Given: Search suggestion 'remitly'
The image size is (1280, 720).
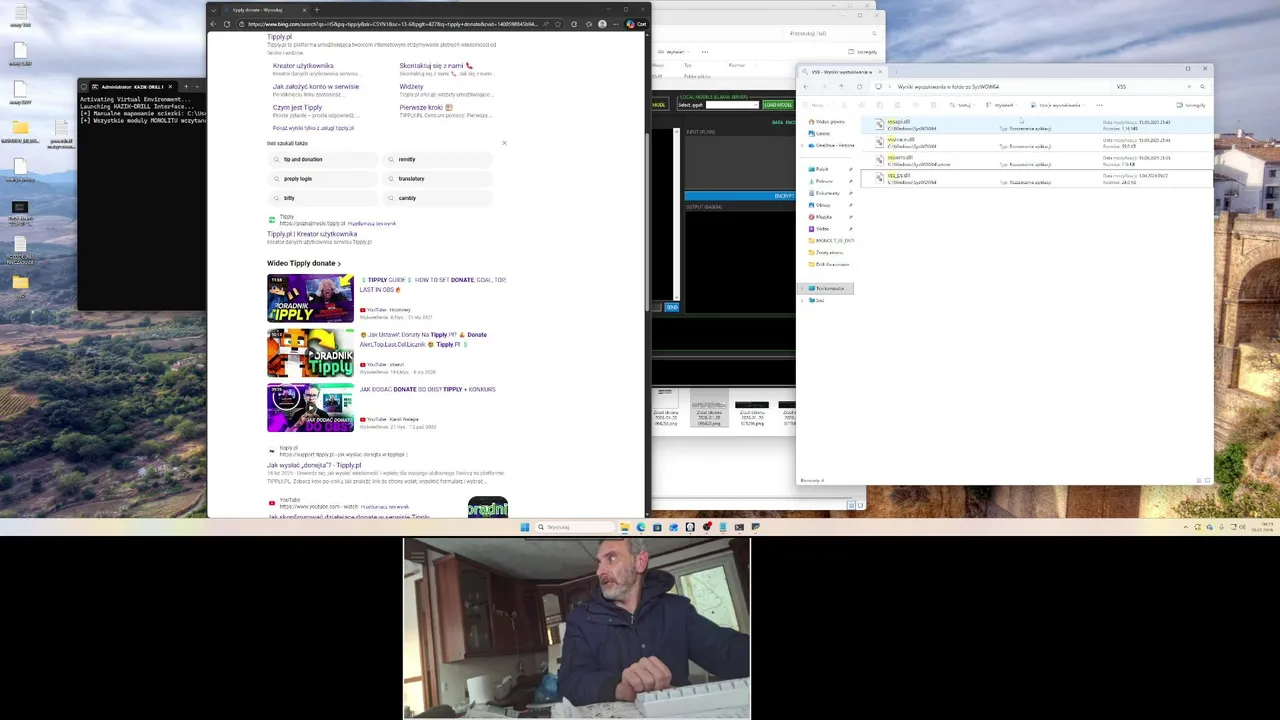Looking at the screenshot, I should coord(438,160).
